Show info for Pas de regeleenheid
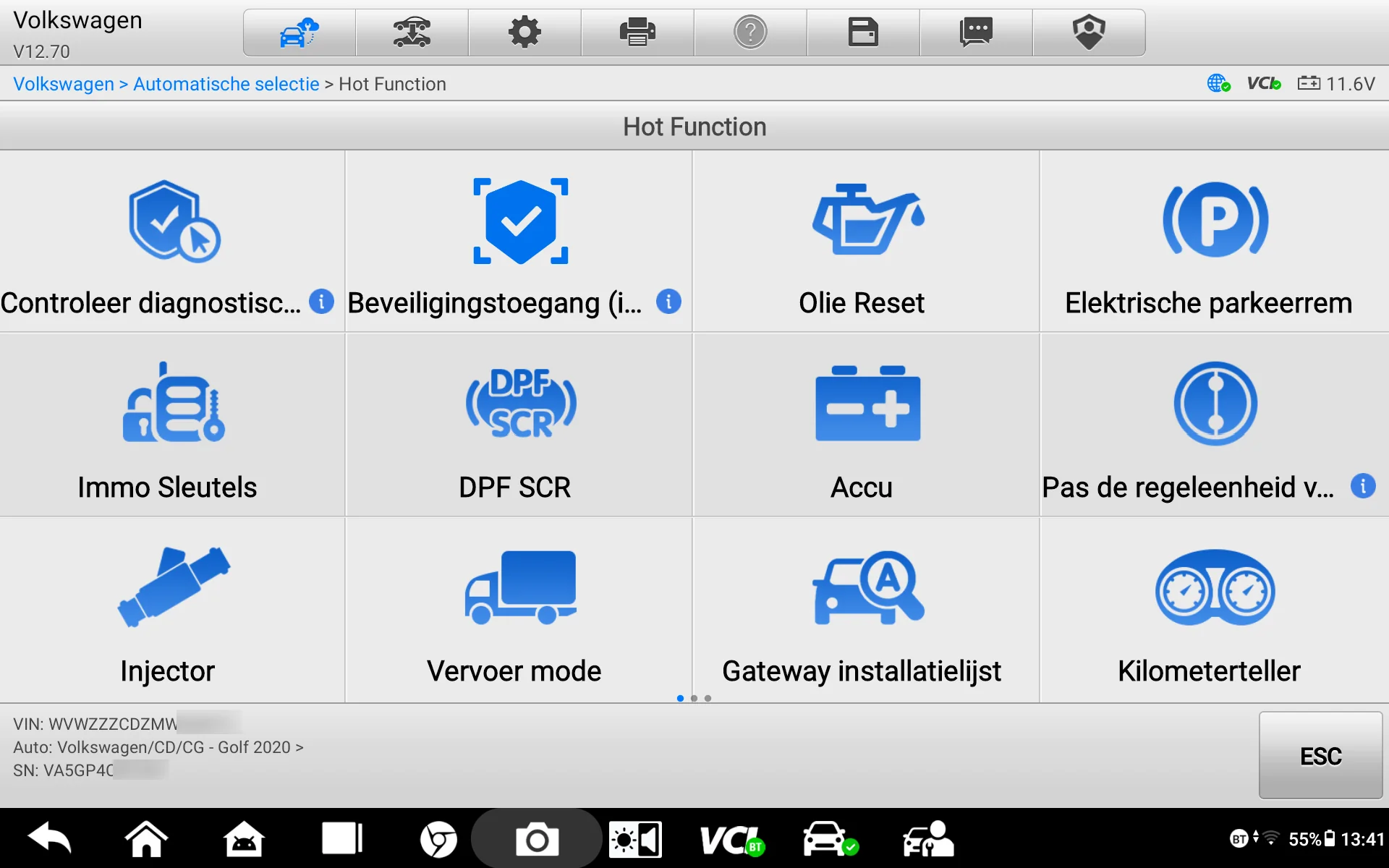1389x868 pixels. [1363, 485]
